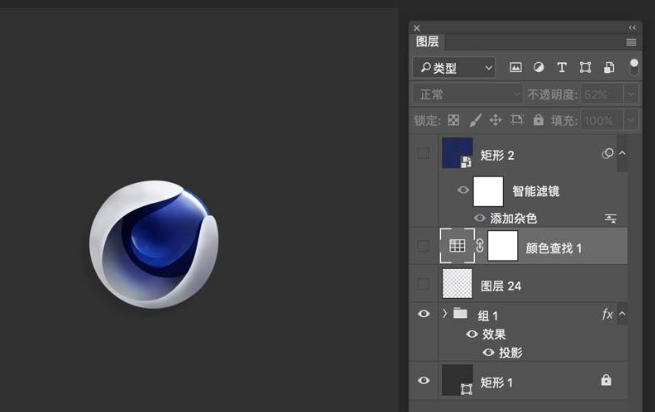Open the opacity slider dropdown arrow
The image size is (655, 412).
(x=630, y=94)
